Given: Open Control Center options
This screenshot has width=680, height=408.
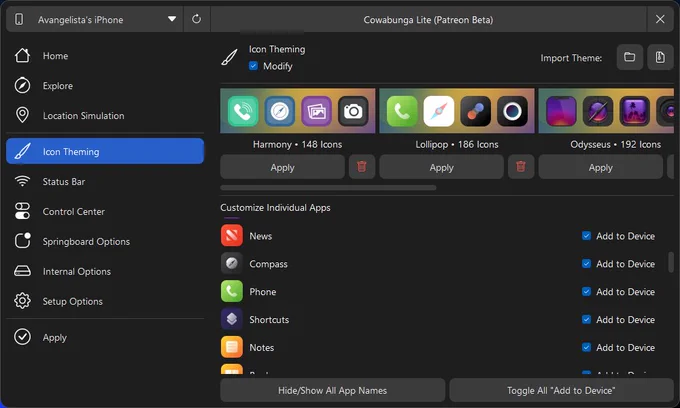Looking at the screenshot, I should coord(105,212).
